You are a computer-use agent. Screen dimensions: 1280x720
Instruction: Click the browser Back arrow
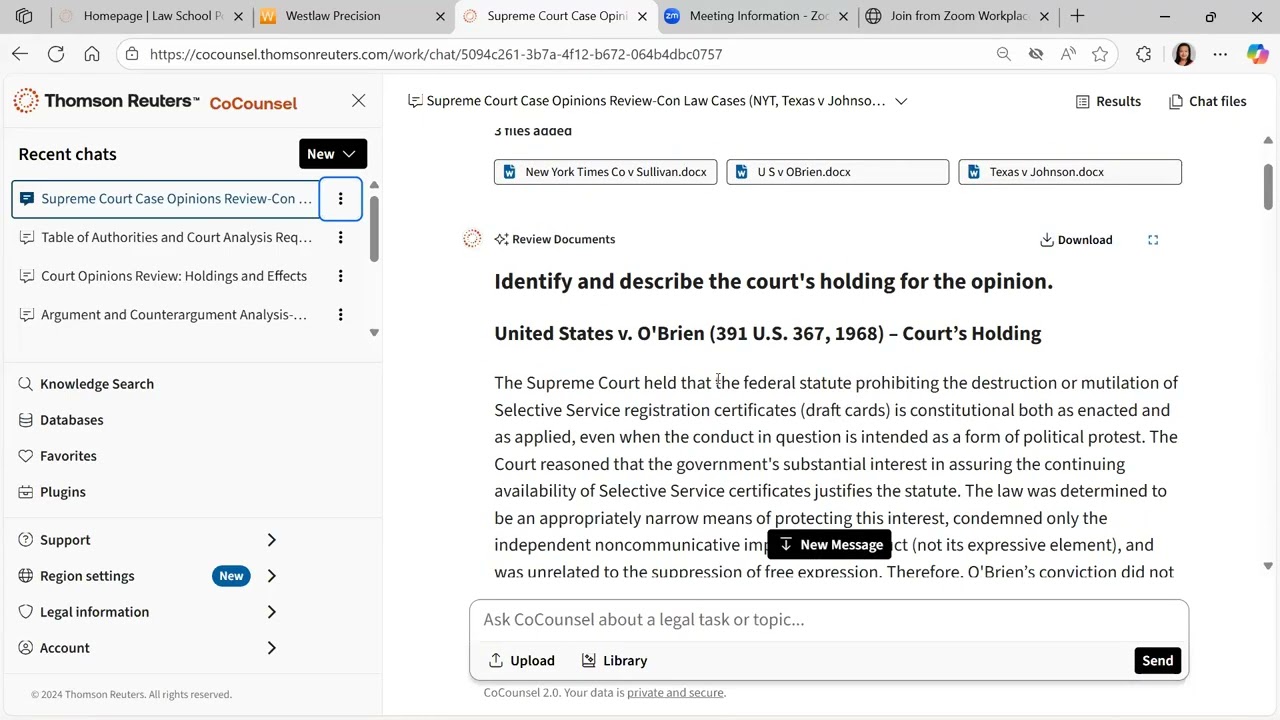coord(20,54)
